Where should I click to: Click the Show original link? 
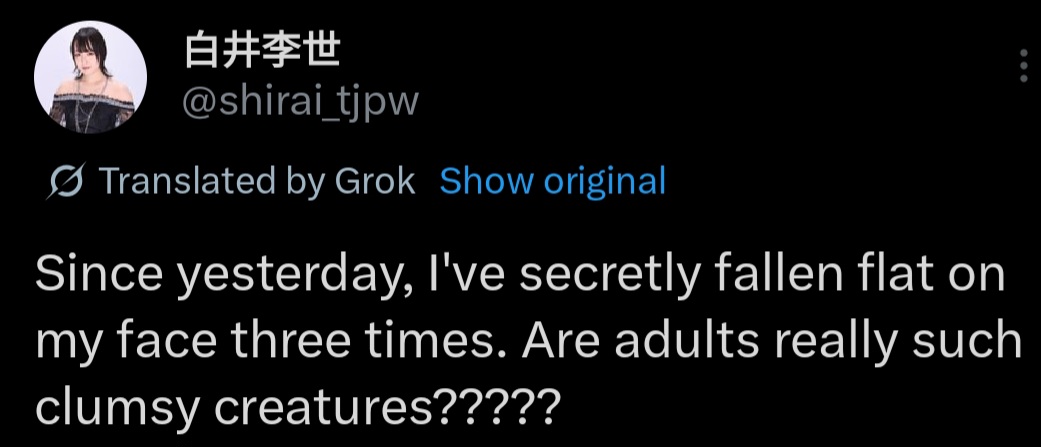(552, 181)
